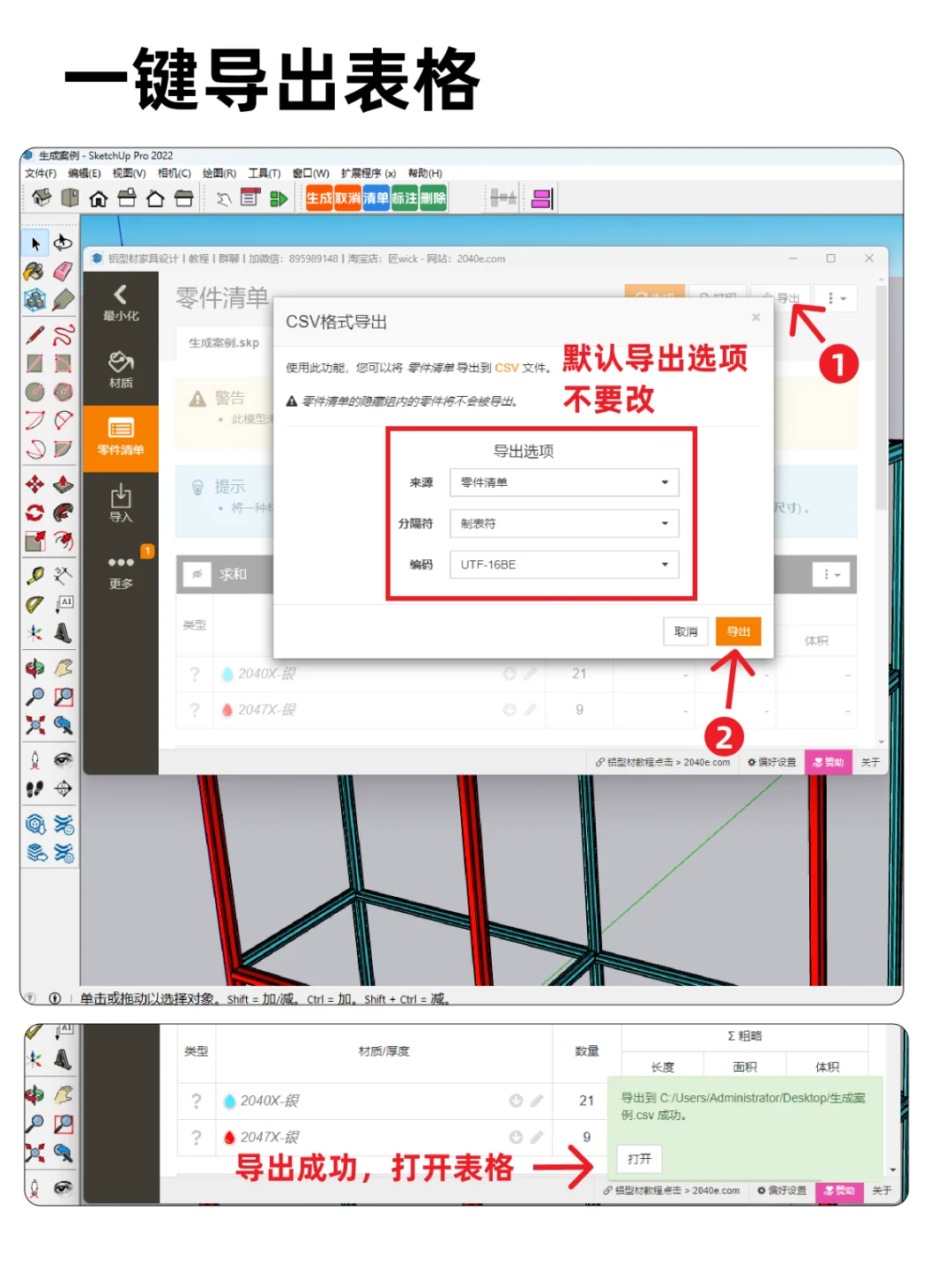This screenshot has height=1270, width=952.
Task: Open the 来源 source dropdown showing 零件清单
Action: coord(564,482)
